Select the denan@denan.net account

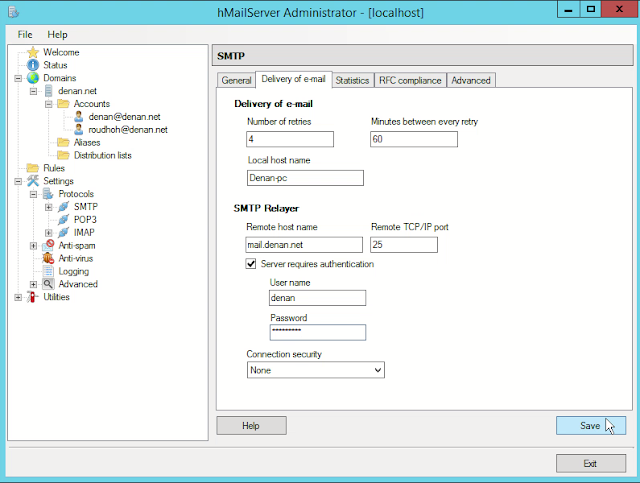[x=124, y=117]
